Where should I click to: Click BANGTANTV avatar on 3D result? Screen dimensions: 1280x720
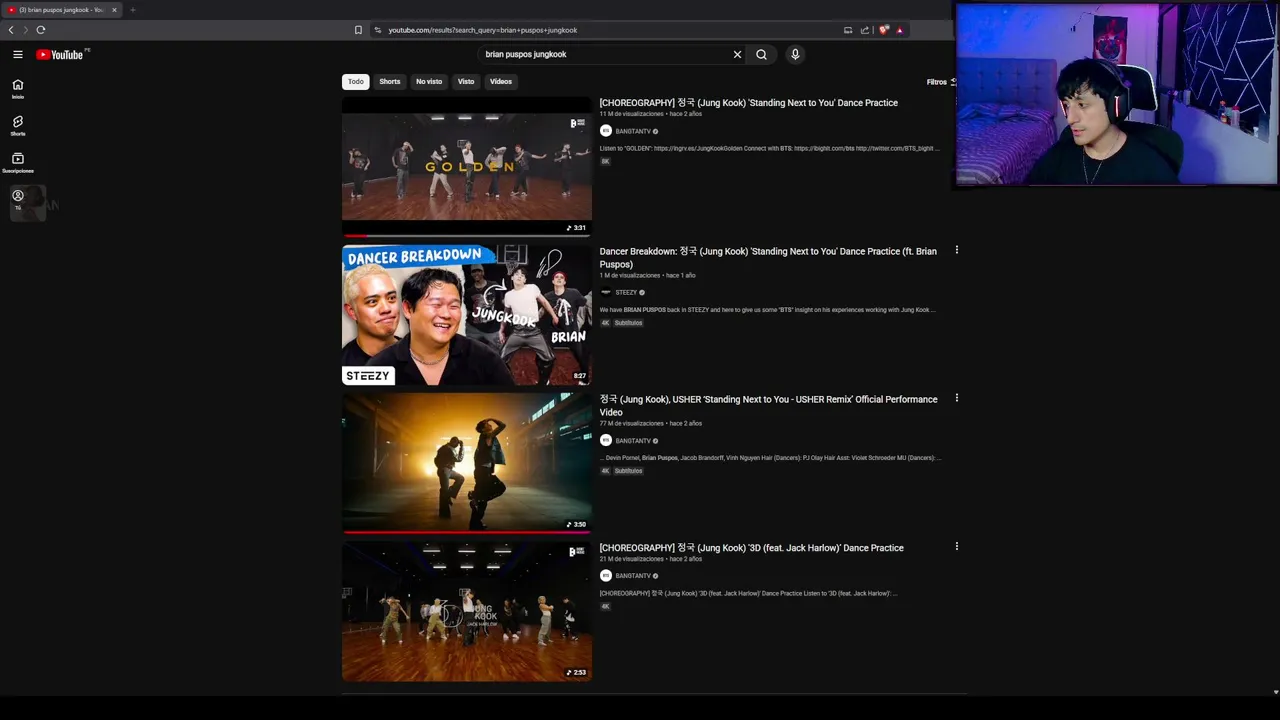605,576
